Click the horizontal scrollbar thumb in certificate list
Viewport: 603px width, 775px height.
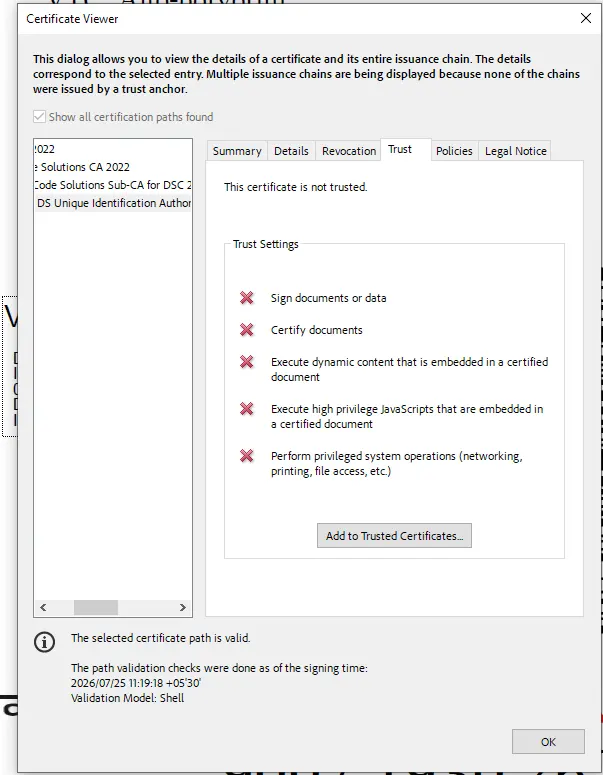(x=96, y=607)
